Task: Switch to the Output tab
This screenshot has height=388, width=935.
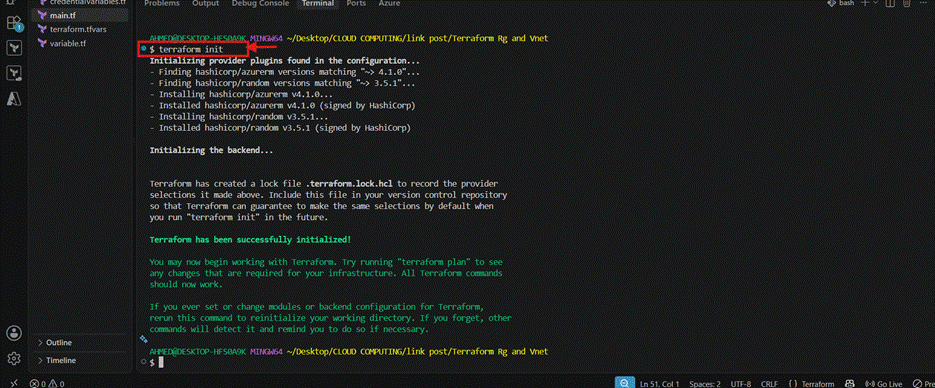Action: pos(206,4)
